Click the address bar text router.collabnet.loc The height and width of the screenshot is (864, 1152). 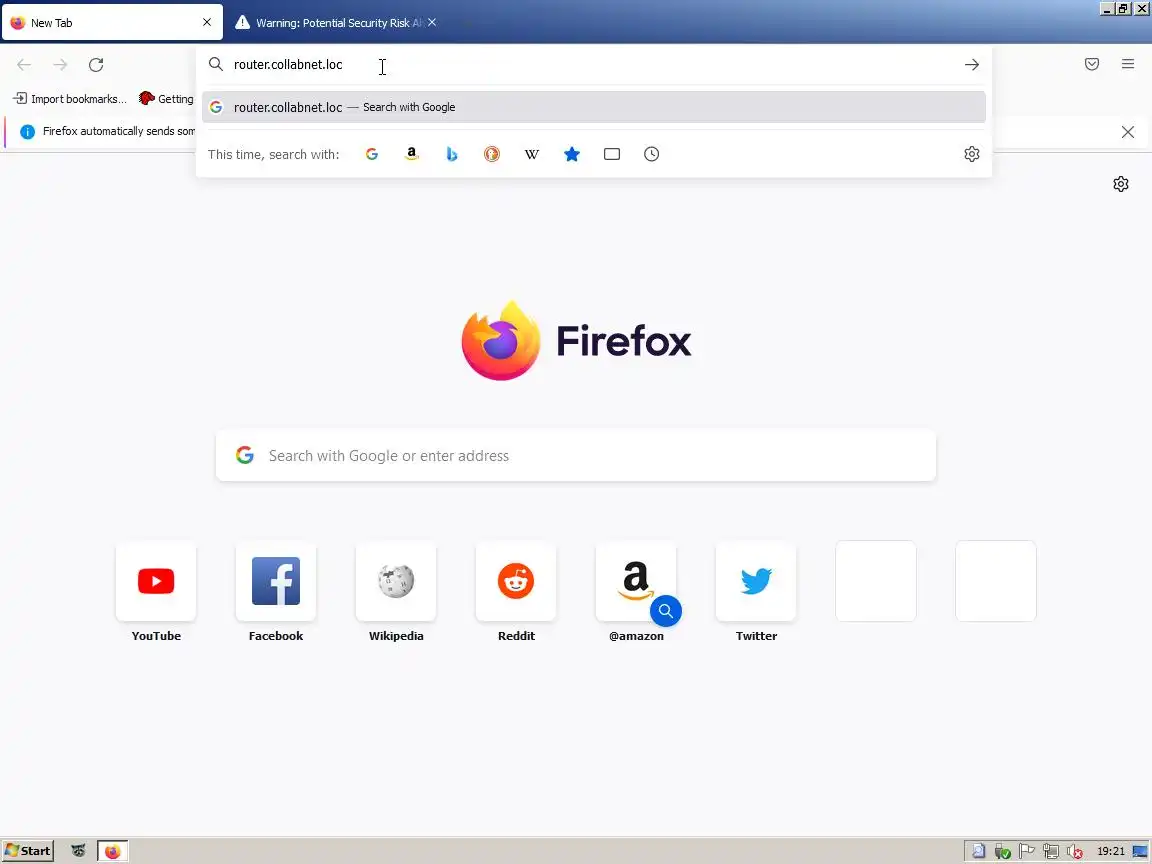(x=288, y=65)
